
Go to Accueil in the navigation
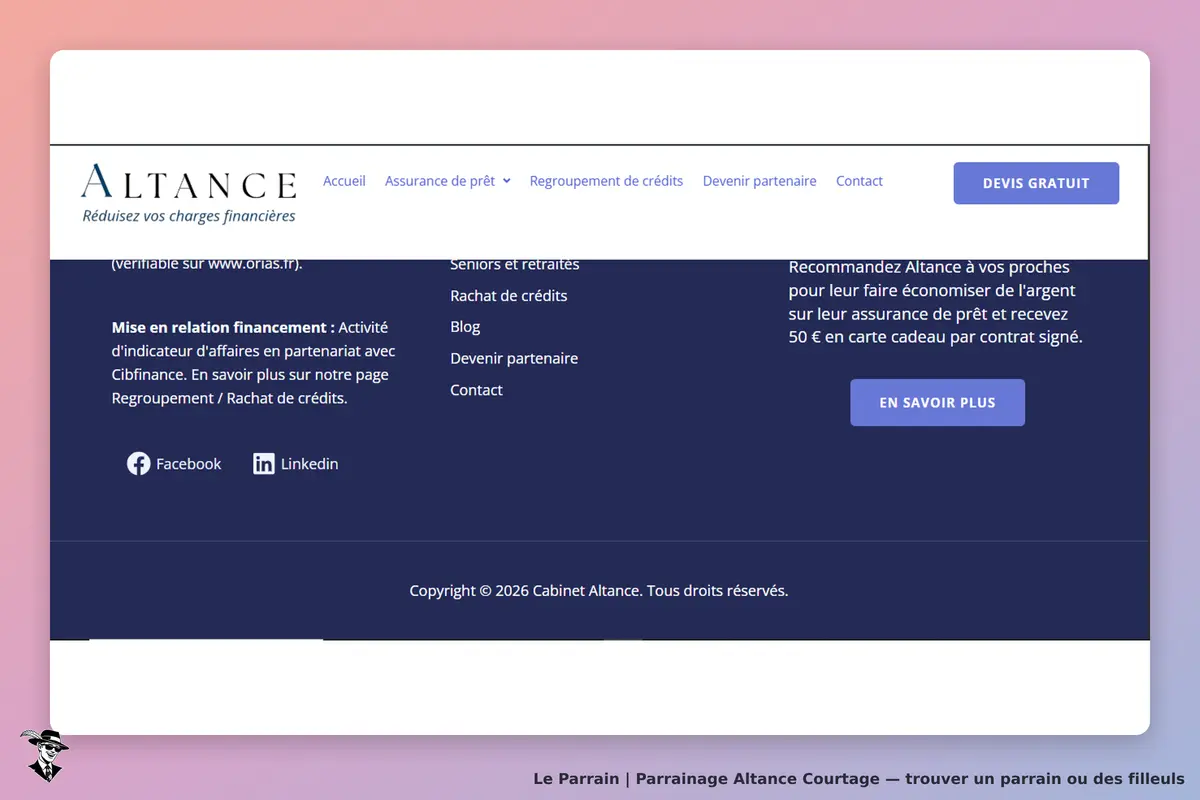pyautogui.click(x=344, y=181)
